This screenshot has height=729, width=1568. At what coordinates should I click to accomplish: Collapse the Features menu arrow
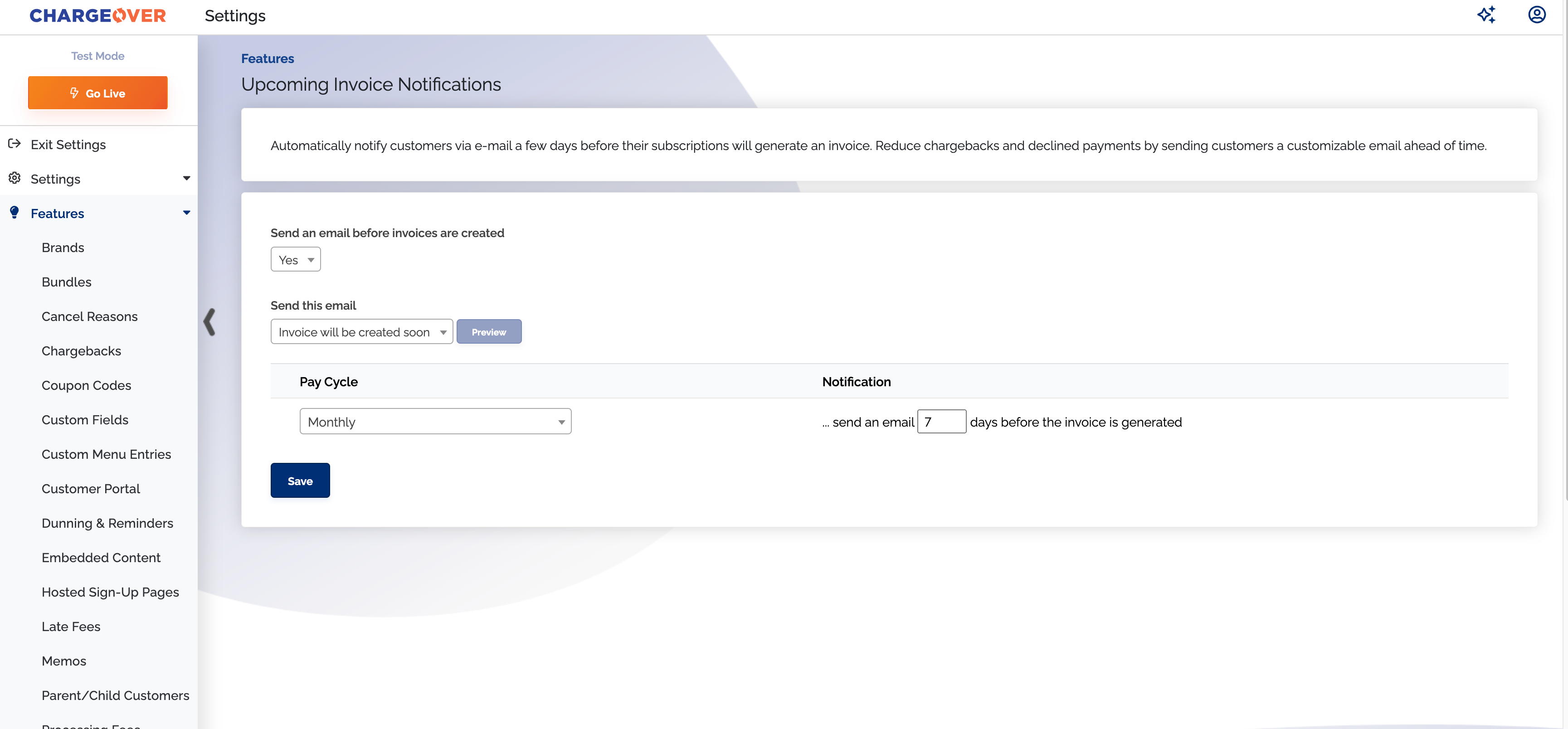coord(186,212)
